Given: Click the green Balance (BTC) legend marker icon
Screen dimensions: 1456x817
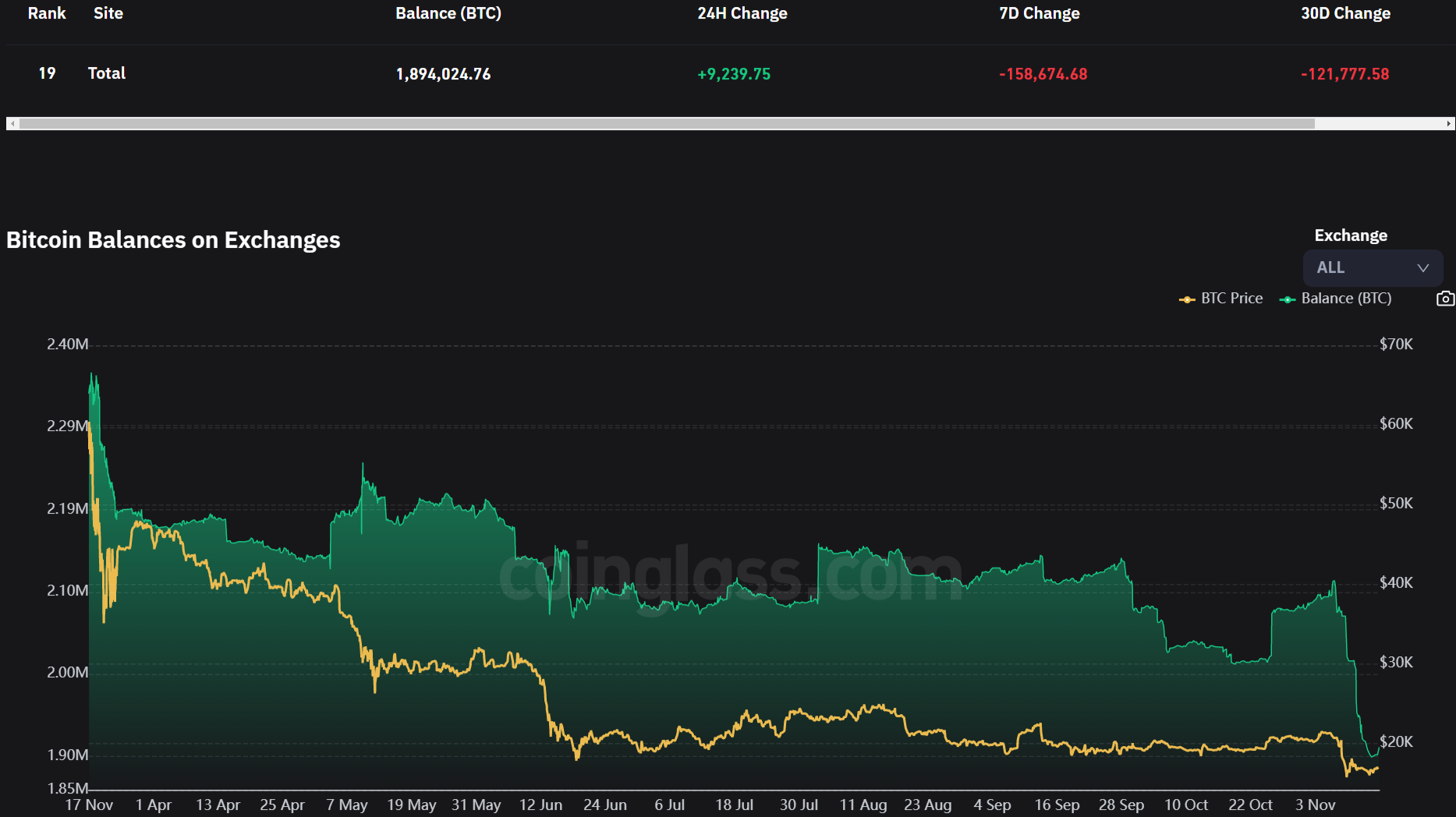Looking at the screenshot, I should point(1287,299).
